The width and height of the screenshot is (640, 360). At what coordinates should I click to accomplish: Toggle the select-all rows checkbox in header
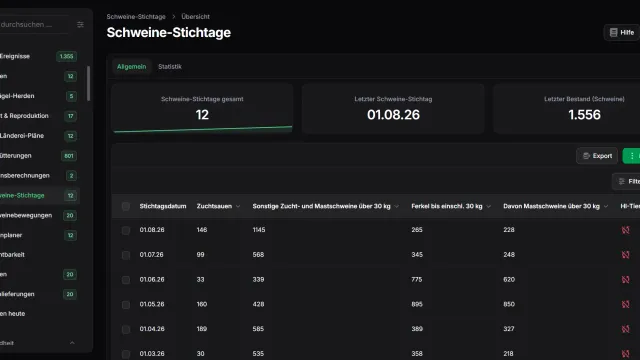point(126,207)
